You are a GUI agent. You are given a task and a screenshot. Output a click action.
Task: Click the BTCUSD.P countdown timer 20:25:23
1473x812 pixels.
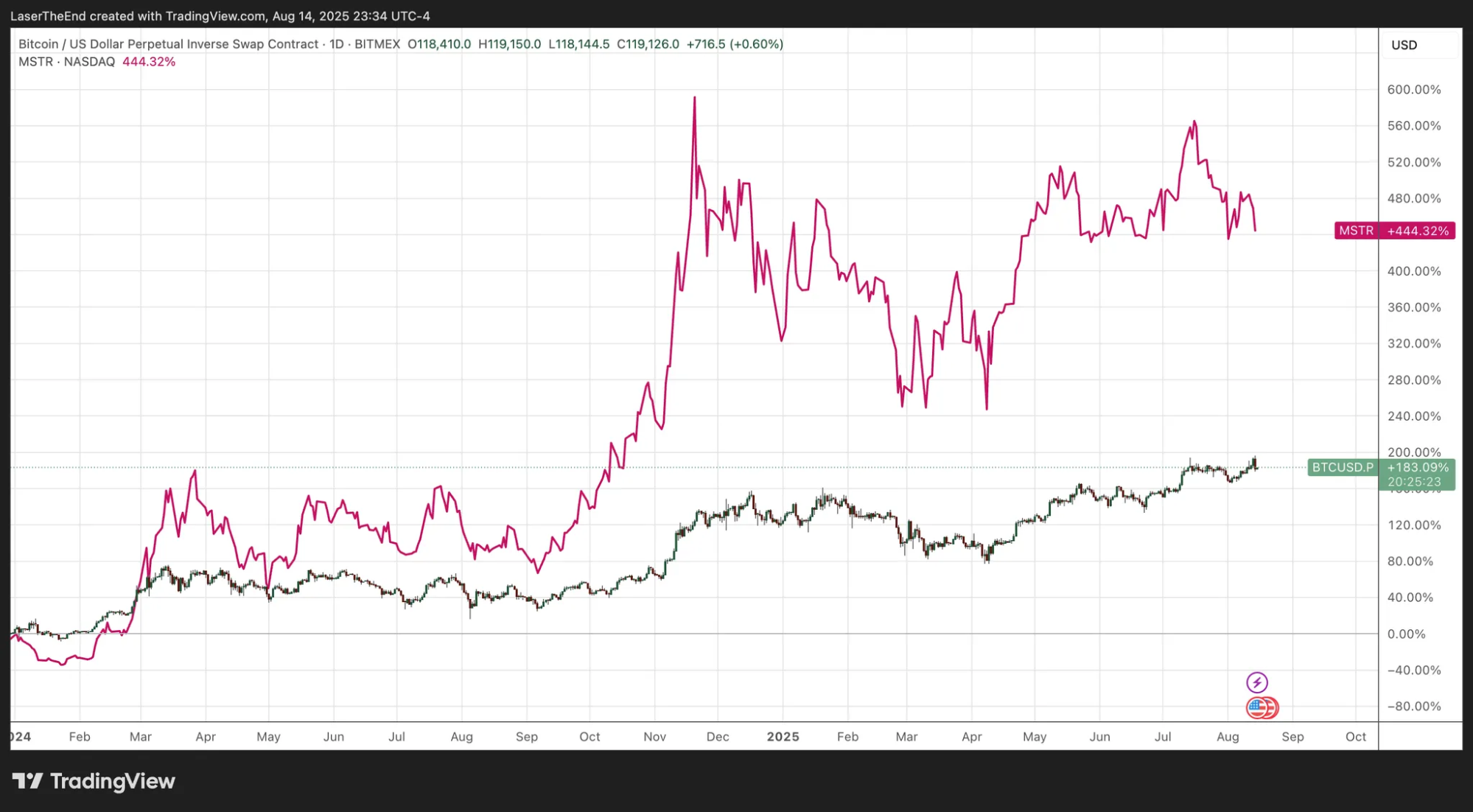[x=1414, y=482]
